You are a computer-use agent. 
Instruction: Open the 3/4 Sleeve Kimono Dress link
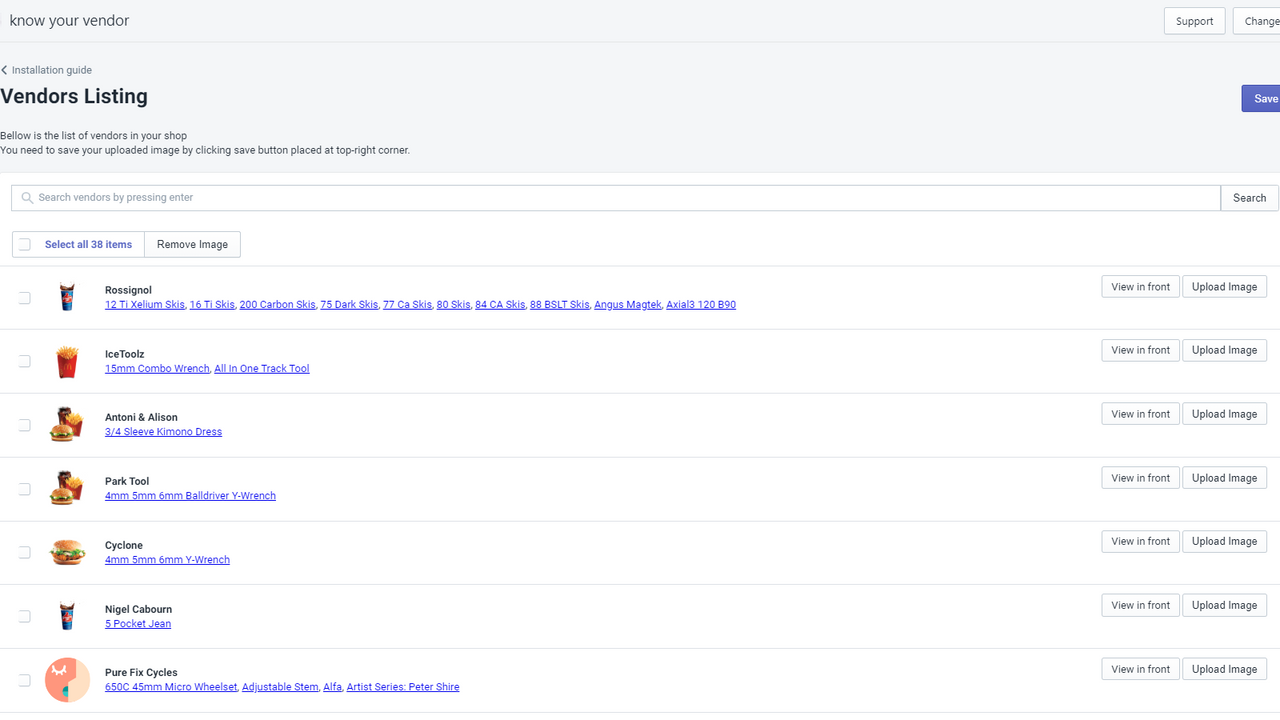(x=163, y=432)
